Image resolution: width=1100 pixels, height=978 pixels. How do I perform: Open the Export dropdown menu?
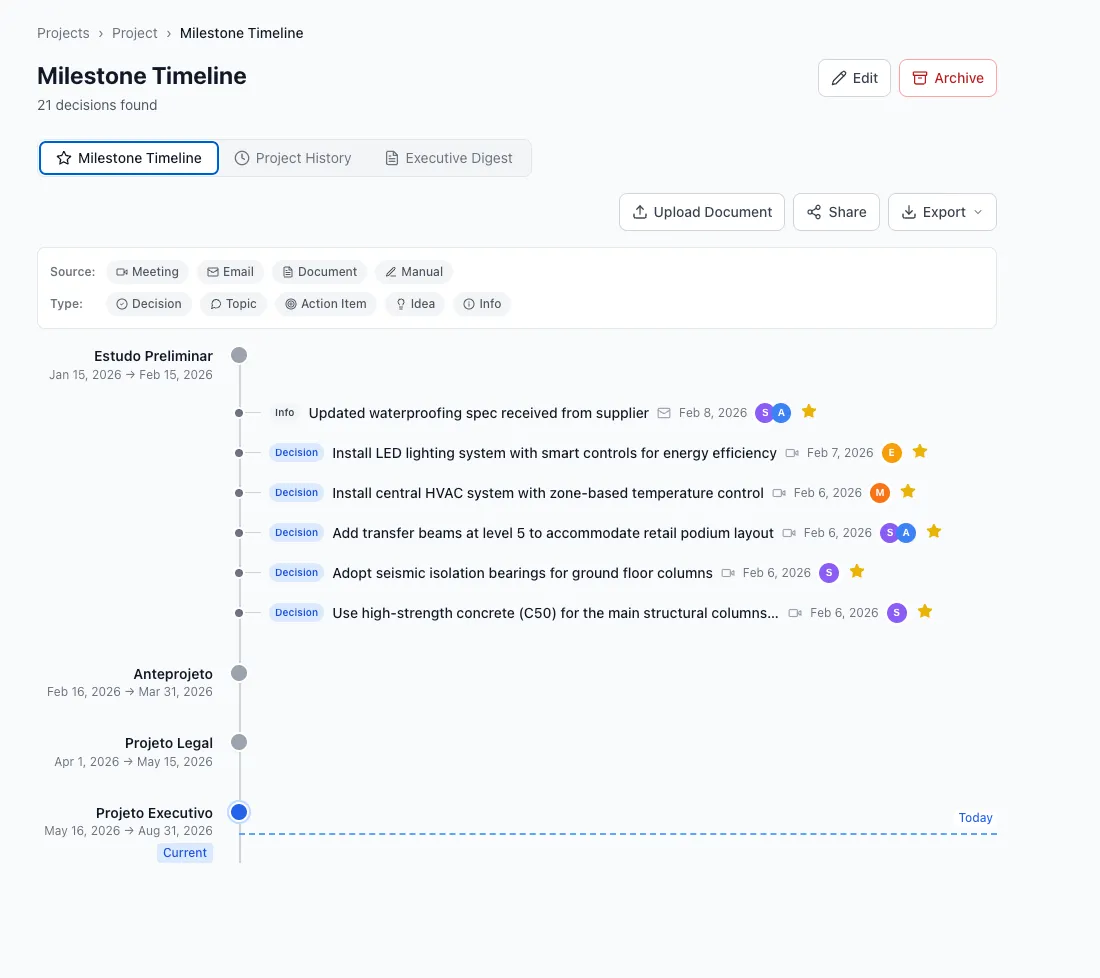click(x=942, y=212)
